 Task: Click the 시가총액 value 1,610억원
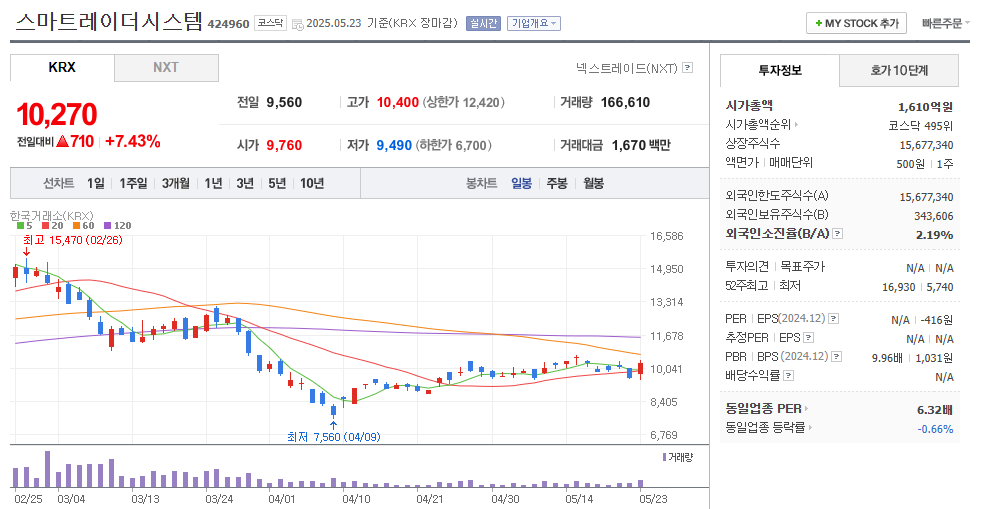(926, 107)
